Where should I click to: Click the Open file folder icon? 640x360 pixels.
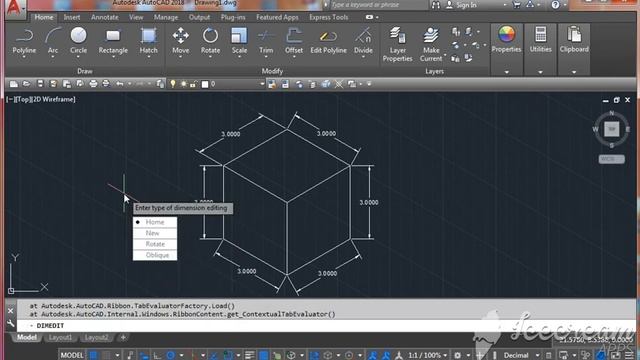[x=27, y=84]
